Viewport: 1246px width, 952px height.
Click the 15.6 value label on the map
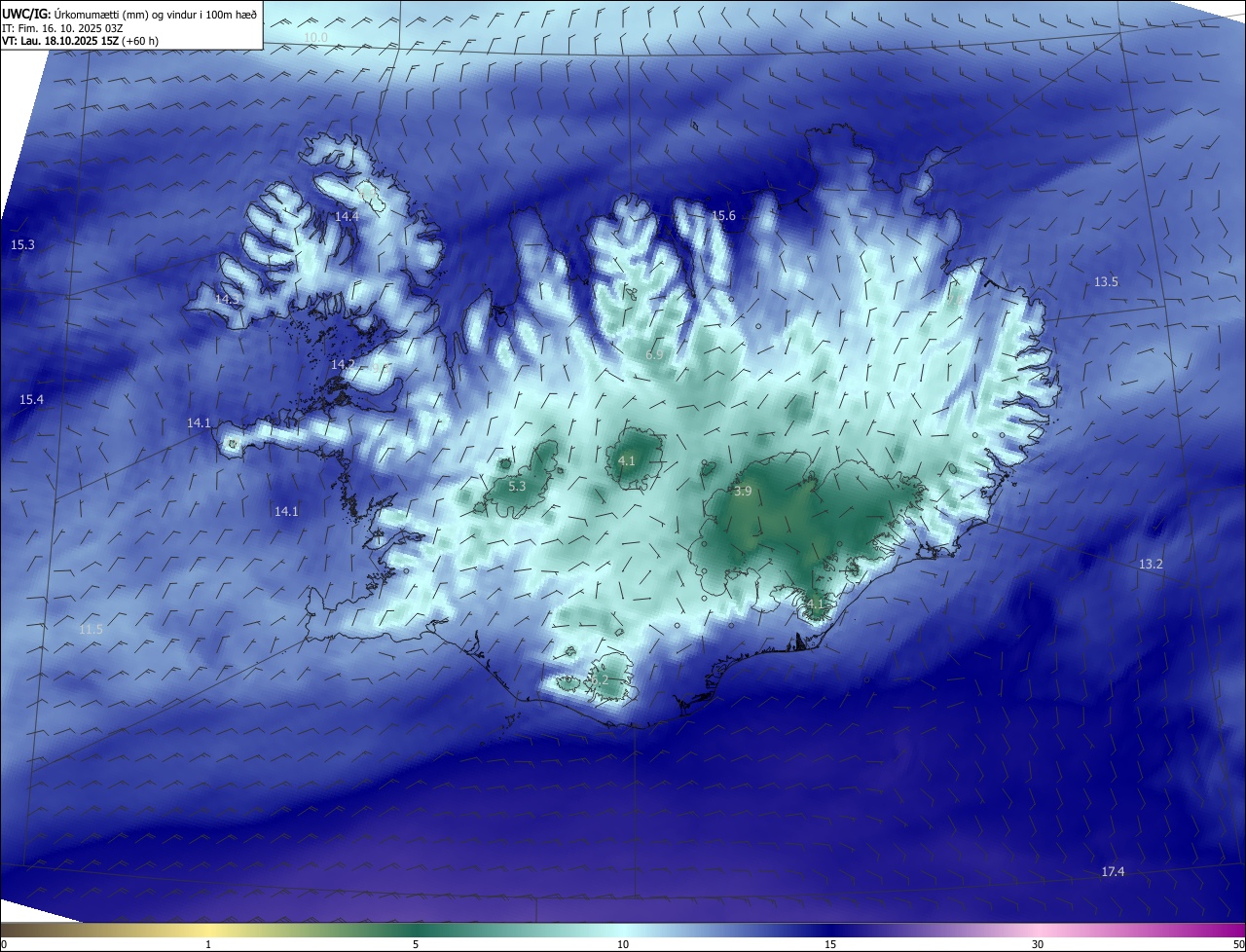coord(723,216)
